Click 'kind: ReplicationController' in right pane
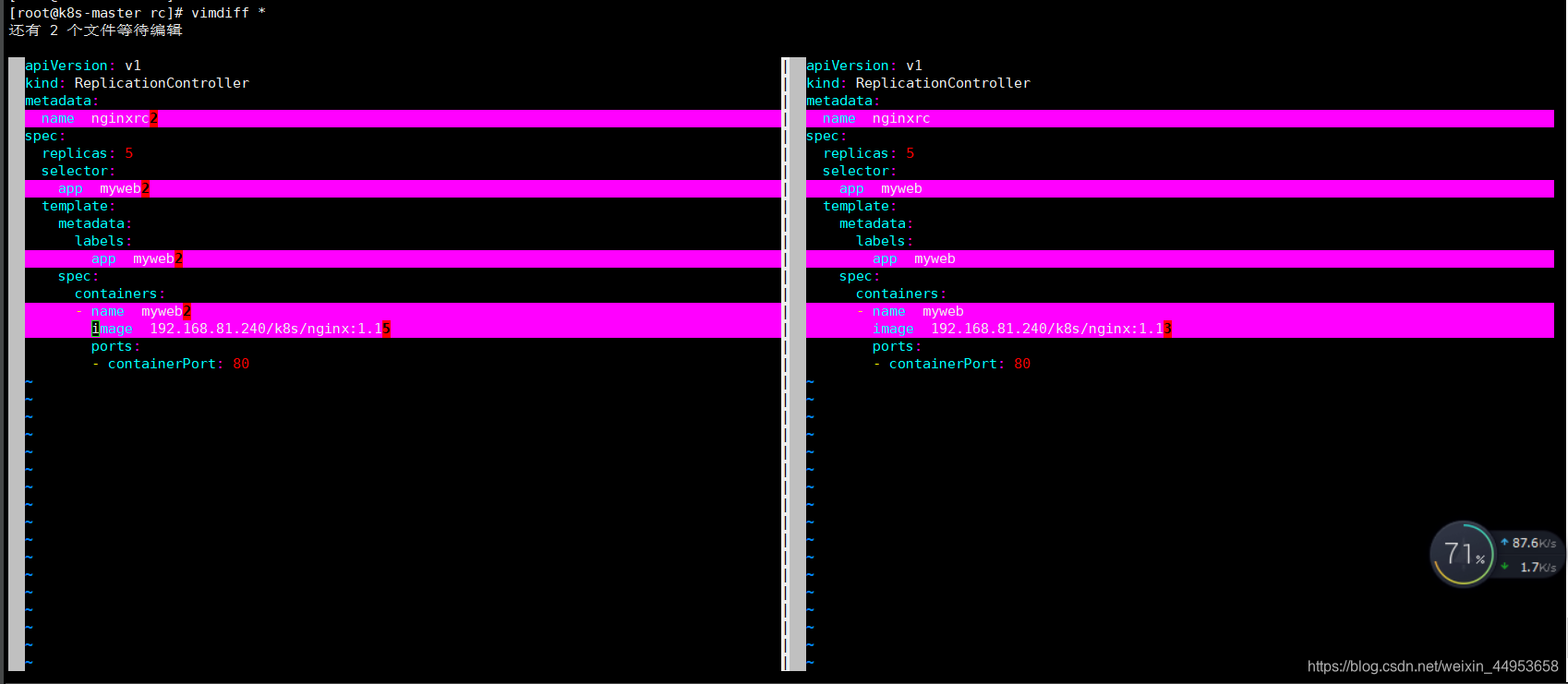Screen dimensions: 1568x684 tap(918, 83)
